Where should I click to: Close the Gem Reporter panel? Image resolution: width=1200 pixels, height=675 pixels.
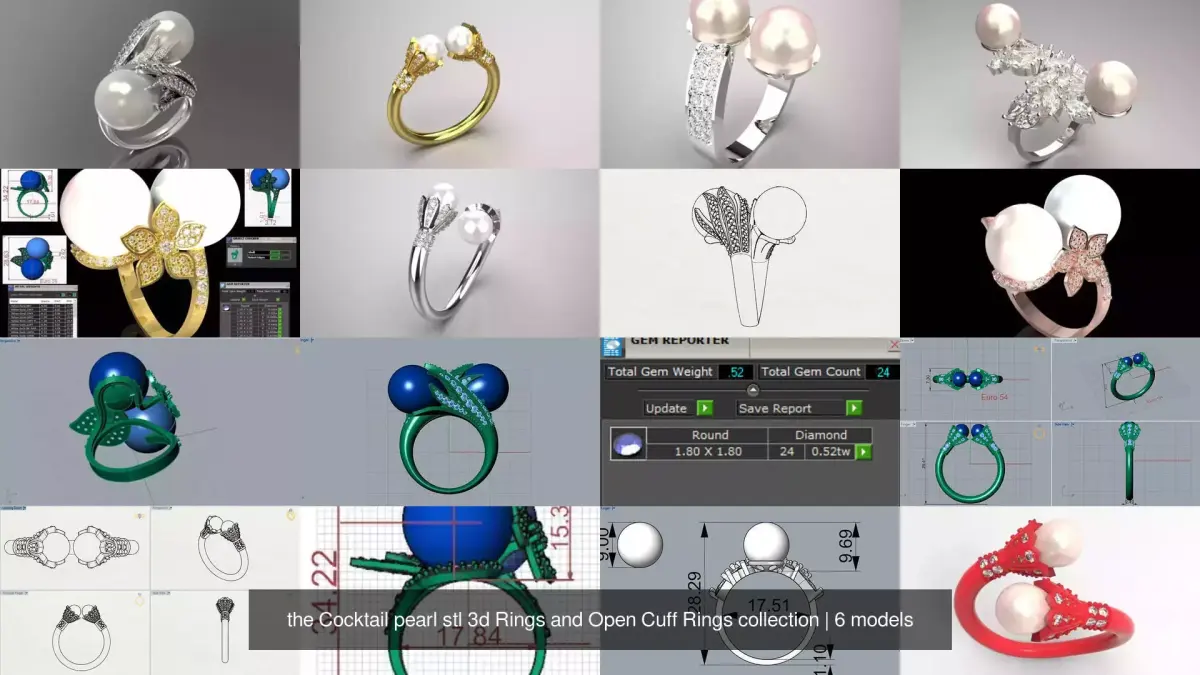893,345
